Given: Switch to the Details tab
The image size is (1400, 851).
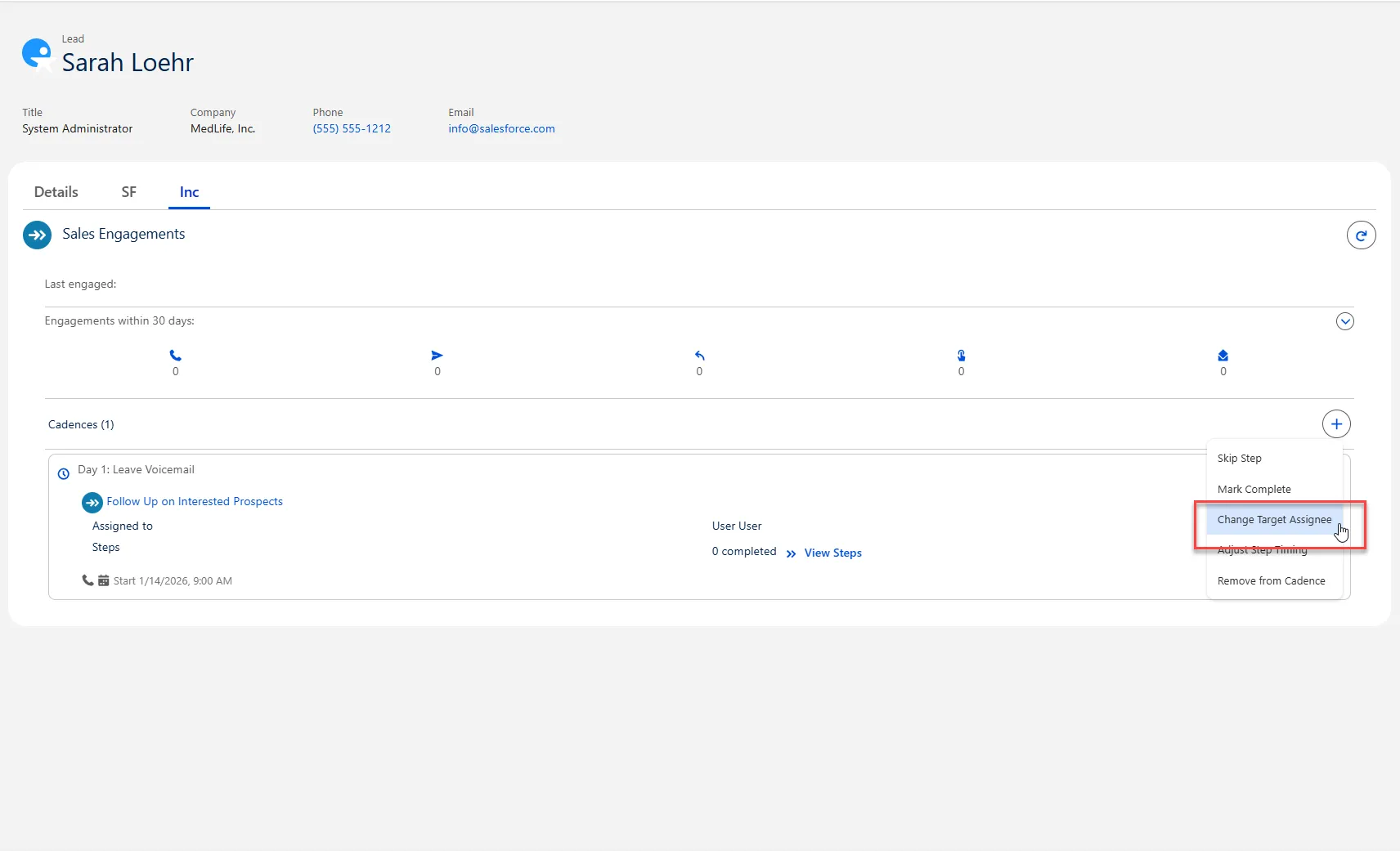Looking at the screenshot, I should click(56, 192).
